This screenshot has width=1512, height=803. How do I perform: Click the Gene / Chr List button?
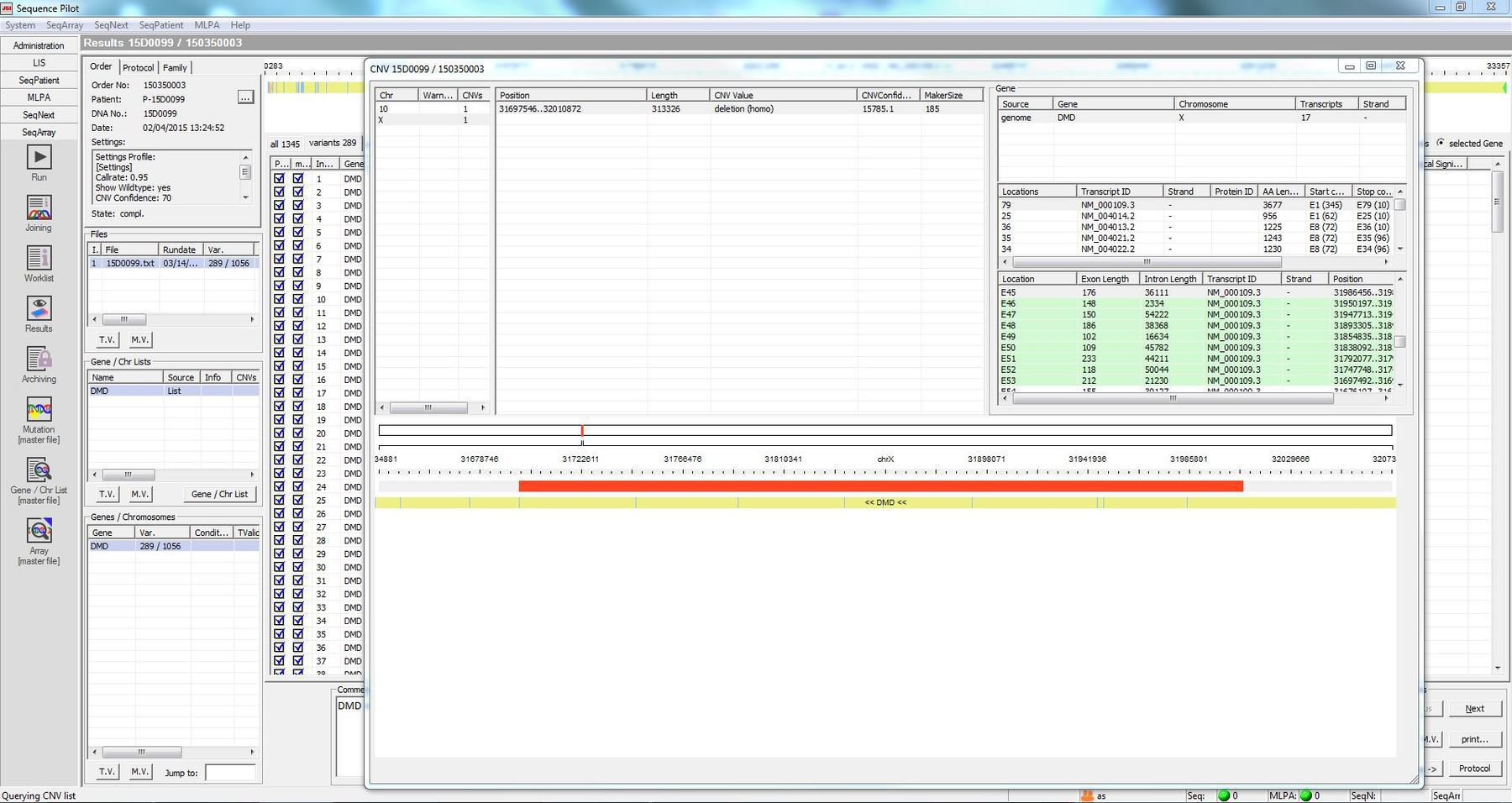point(220,494)
